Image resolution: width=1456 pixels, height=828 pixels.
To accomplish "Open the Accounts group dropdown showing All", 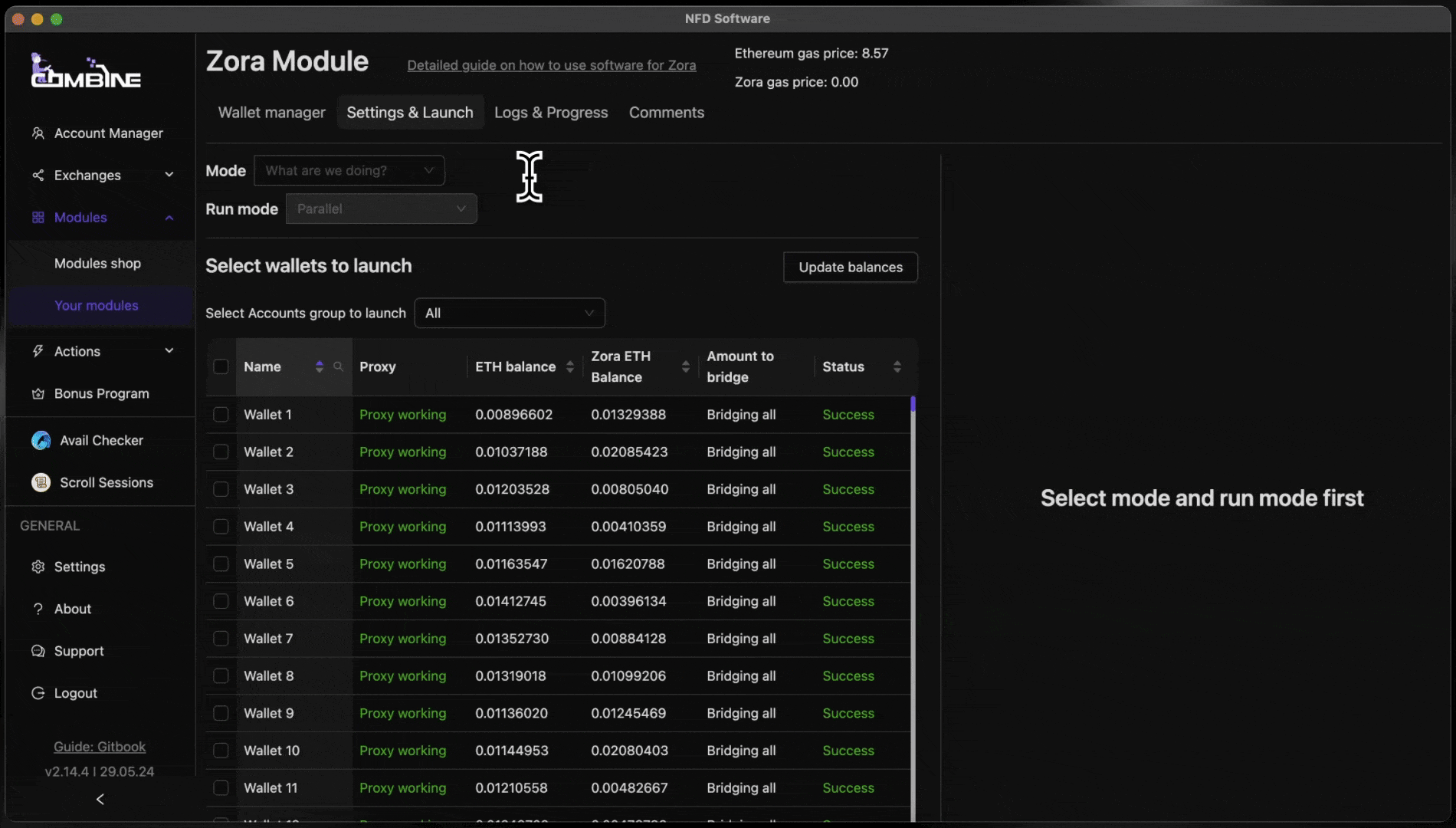I will click(x=509, y=313).
